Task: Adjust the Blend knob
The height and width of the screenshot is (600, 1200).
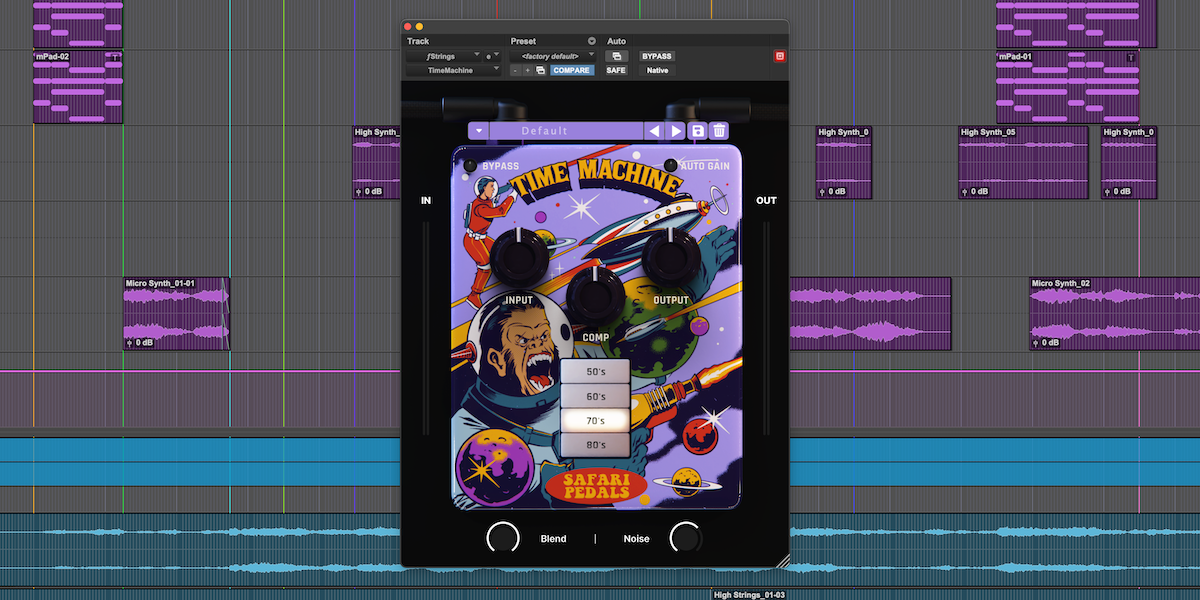Action: point(503,538)
